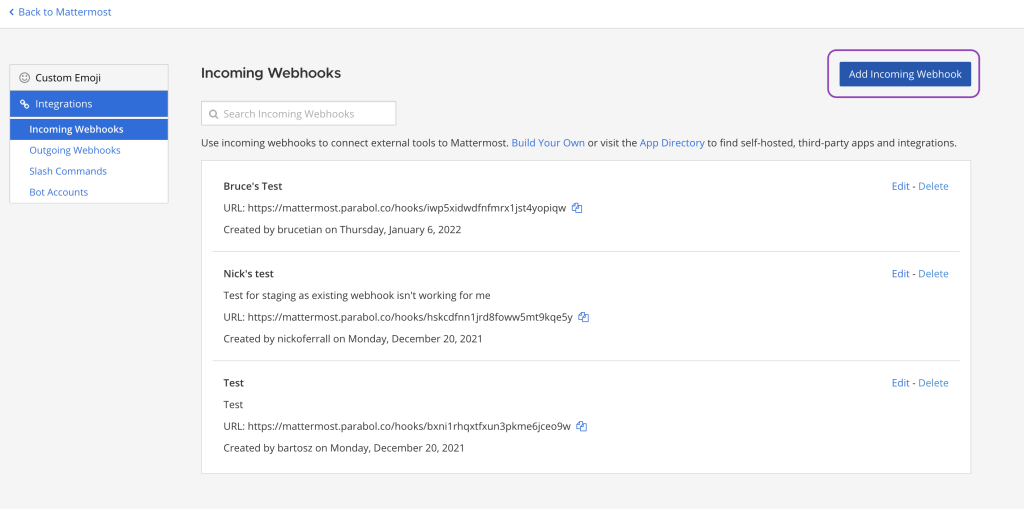
Task: Click Add Incoming Webhook button
Action: 904,74
